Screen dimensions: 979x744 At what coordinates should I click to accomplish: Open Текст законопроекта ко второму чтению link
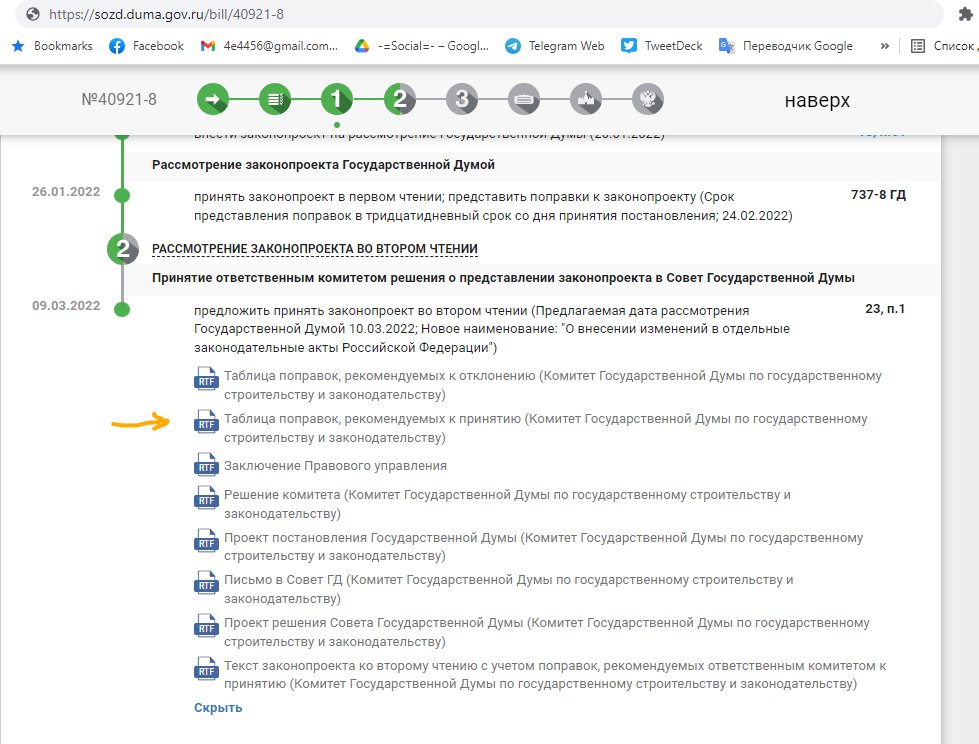pyautogui.click(x=555, y=675)
